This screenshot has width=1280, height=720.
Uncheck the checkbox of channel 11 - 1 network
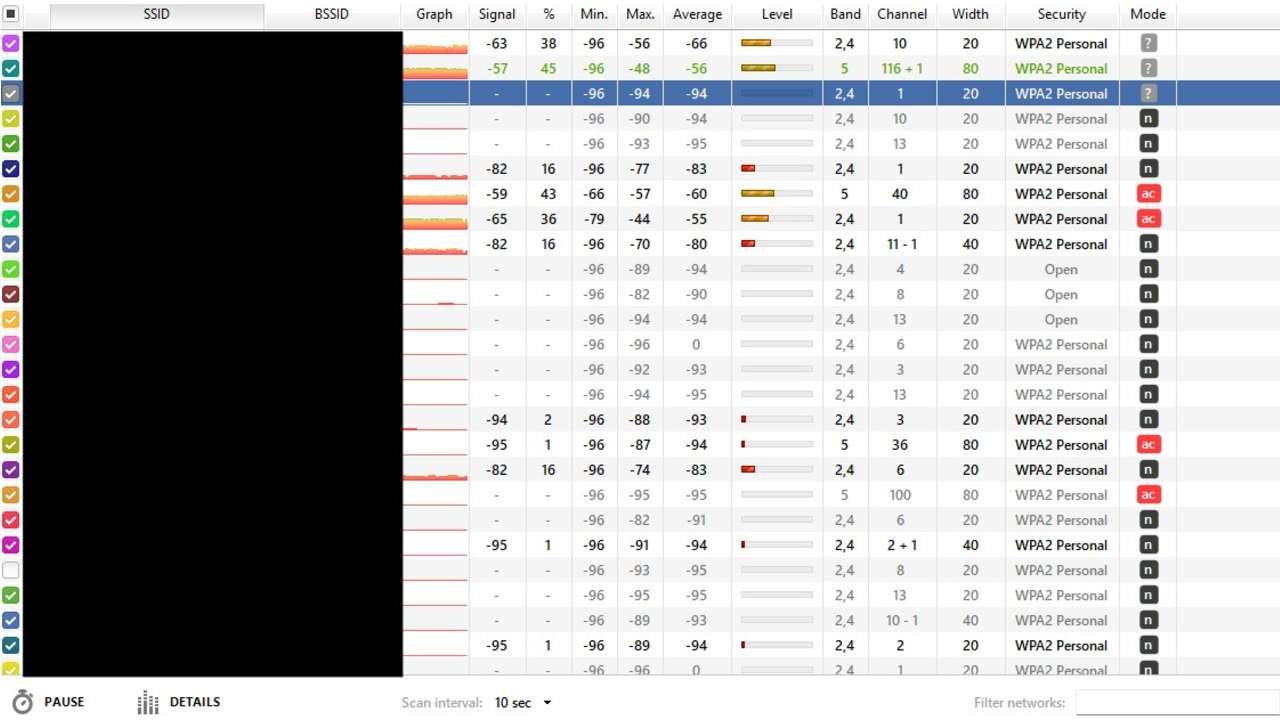tap(11, 244)
